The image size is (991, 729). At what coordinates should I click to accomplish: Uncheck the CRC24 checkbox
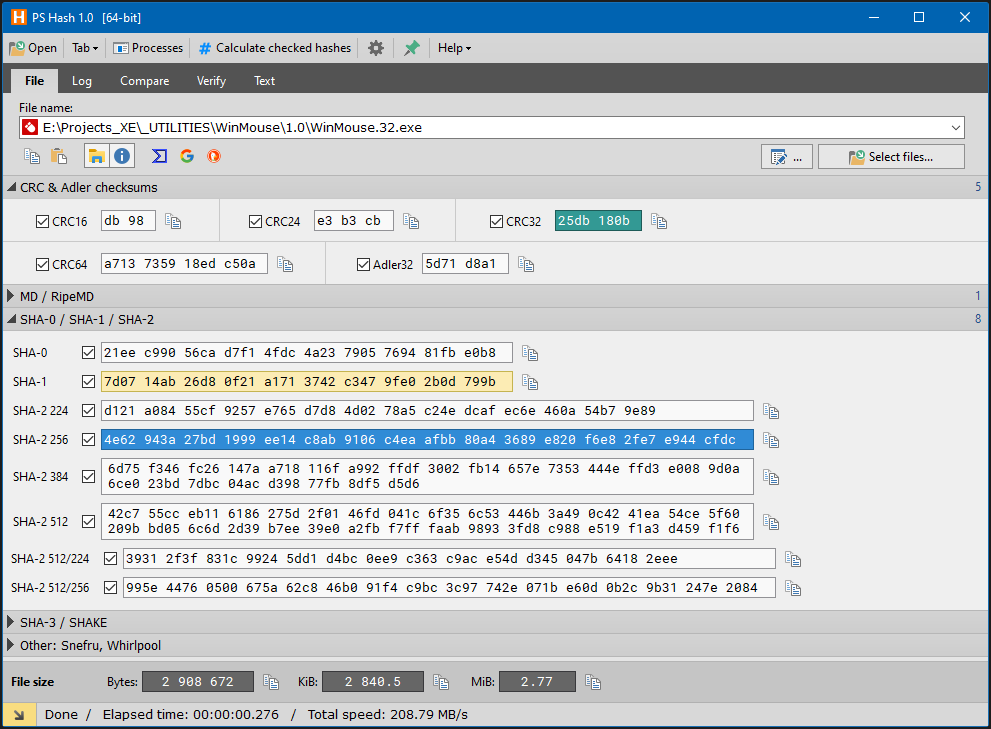[x=255, y=221]
